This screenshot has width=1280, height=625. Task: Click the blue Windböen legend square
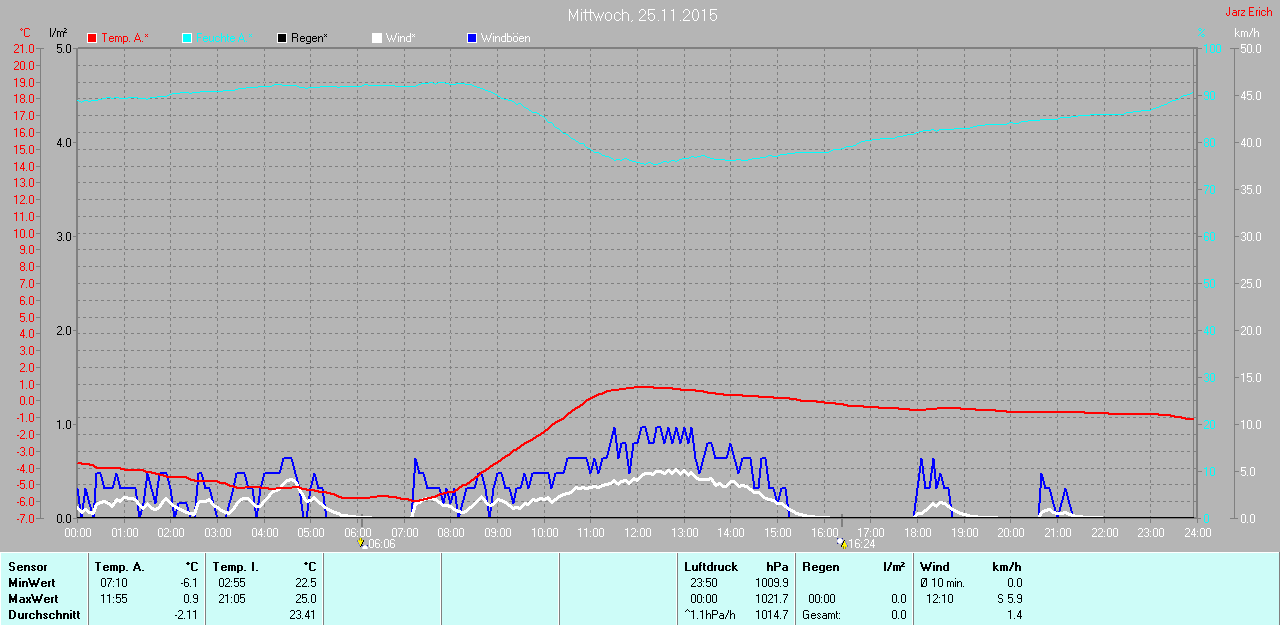click(472, 38)
